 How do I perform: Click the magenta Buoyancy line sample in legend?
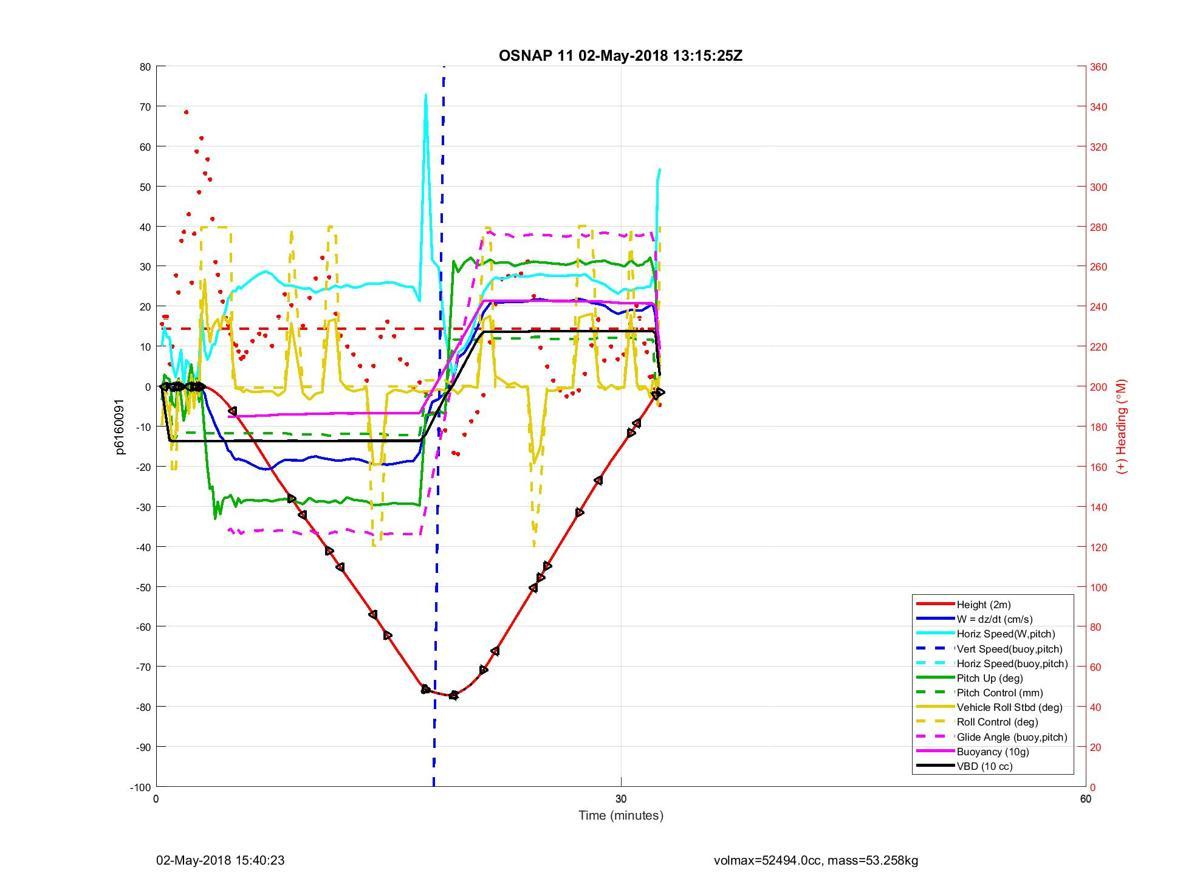tap(934, 752)
